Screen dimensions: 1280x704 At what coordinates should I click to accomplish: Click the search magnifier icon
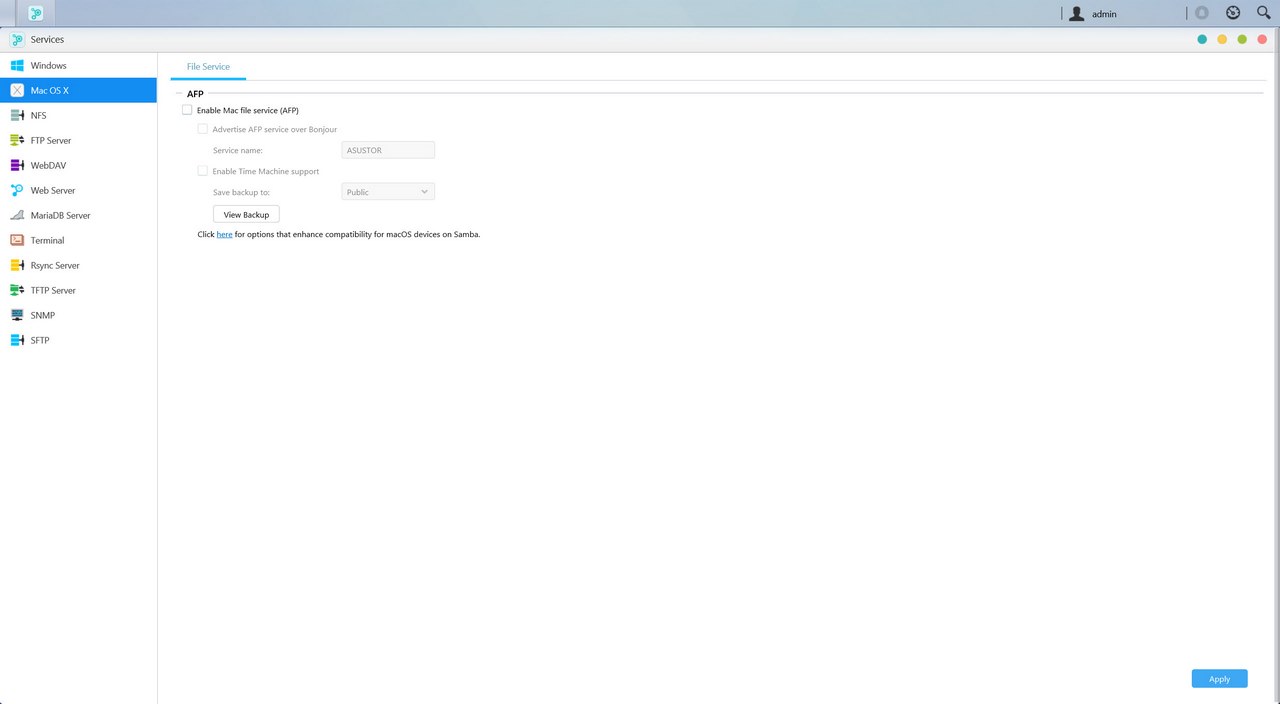1263,14
